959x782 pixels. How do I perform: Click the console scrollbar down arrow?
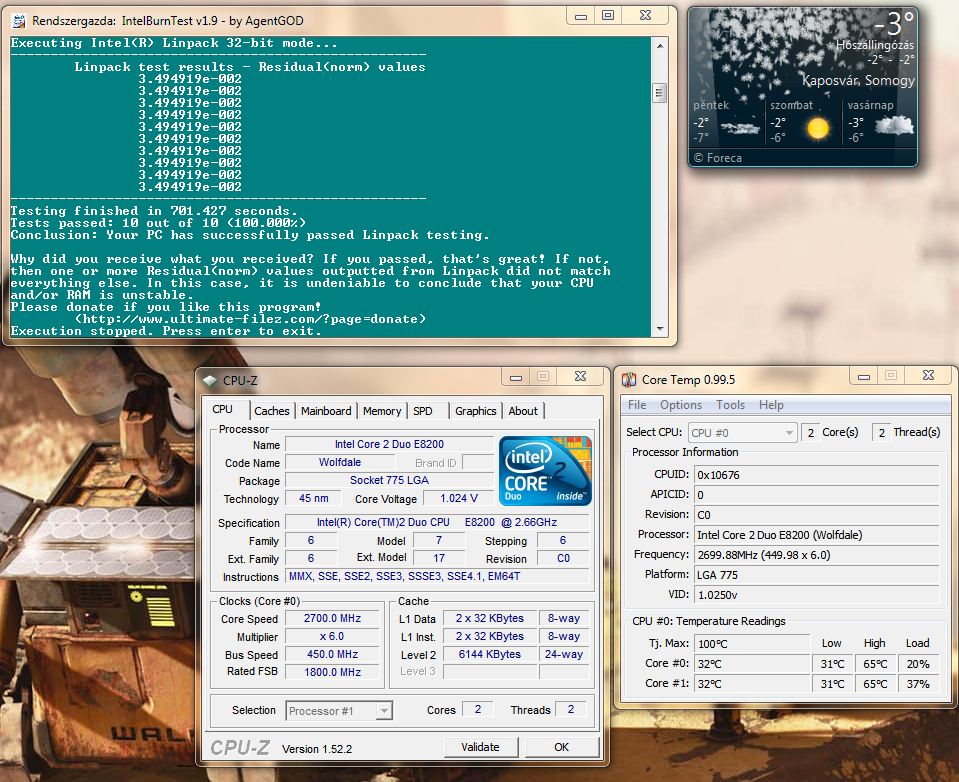(659, 329)
